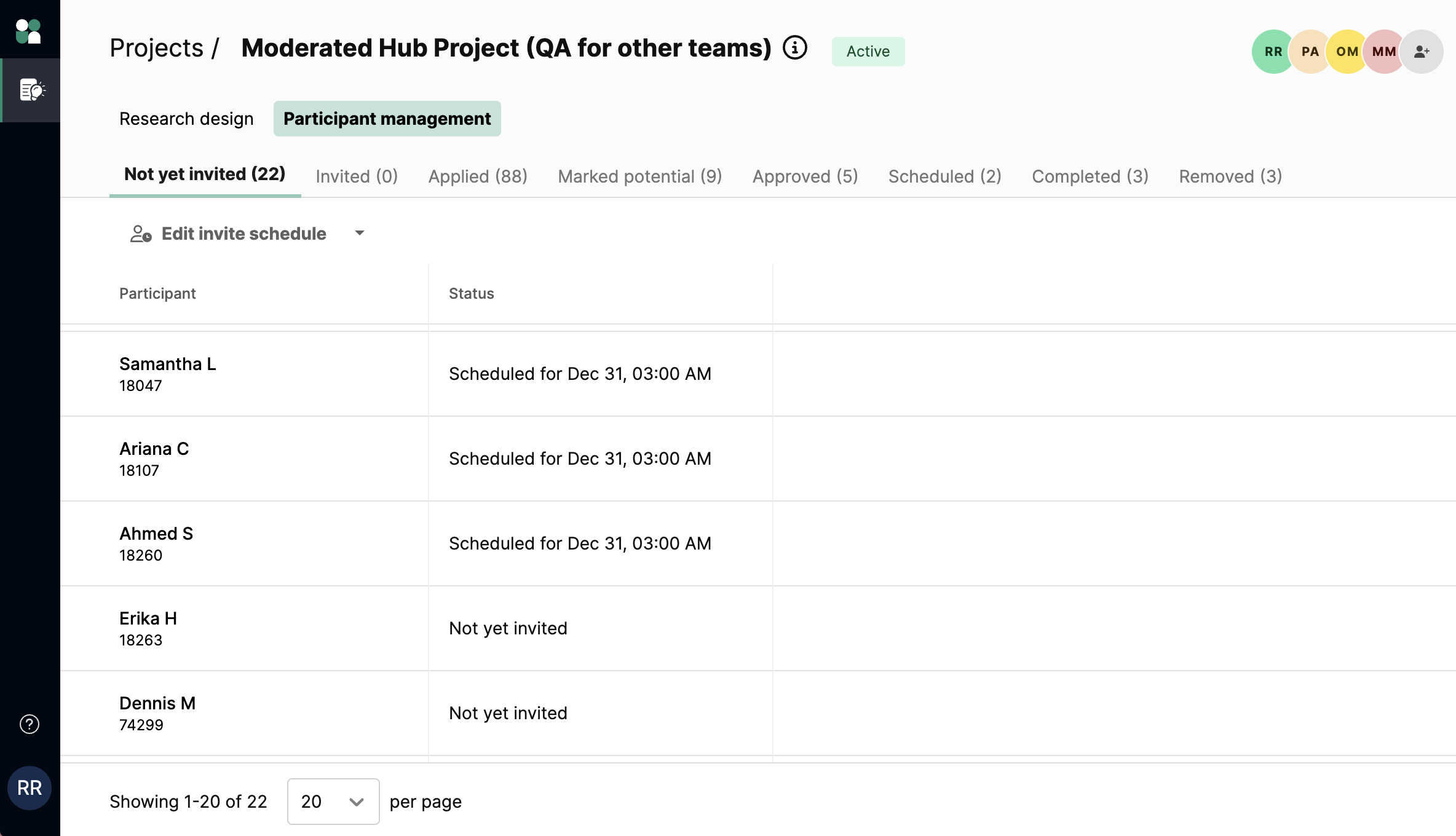Click participant ID 18260

coord(141,555)
